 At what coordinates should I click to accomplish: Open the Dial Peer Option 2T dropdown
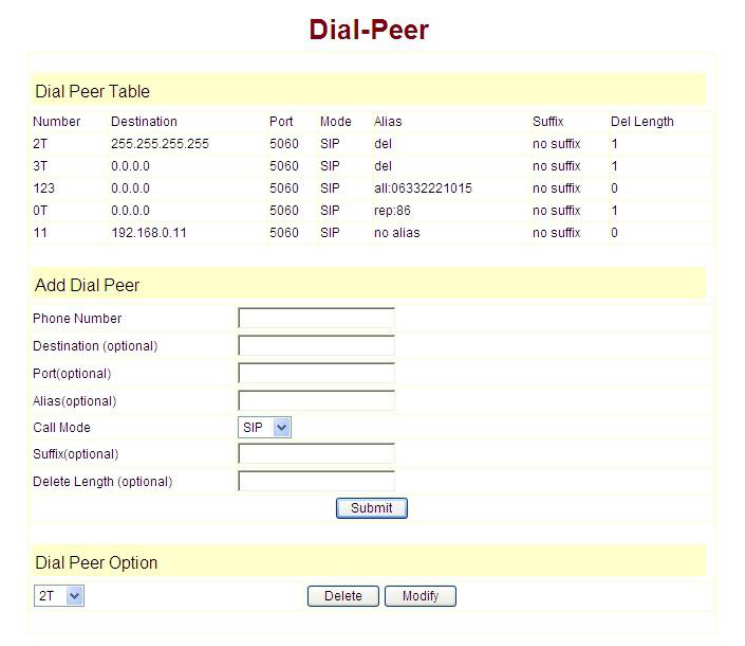[x=59, y=596]
